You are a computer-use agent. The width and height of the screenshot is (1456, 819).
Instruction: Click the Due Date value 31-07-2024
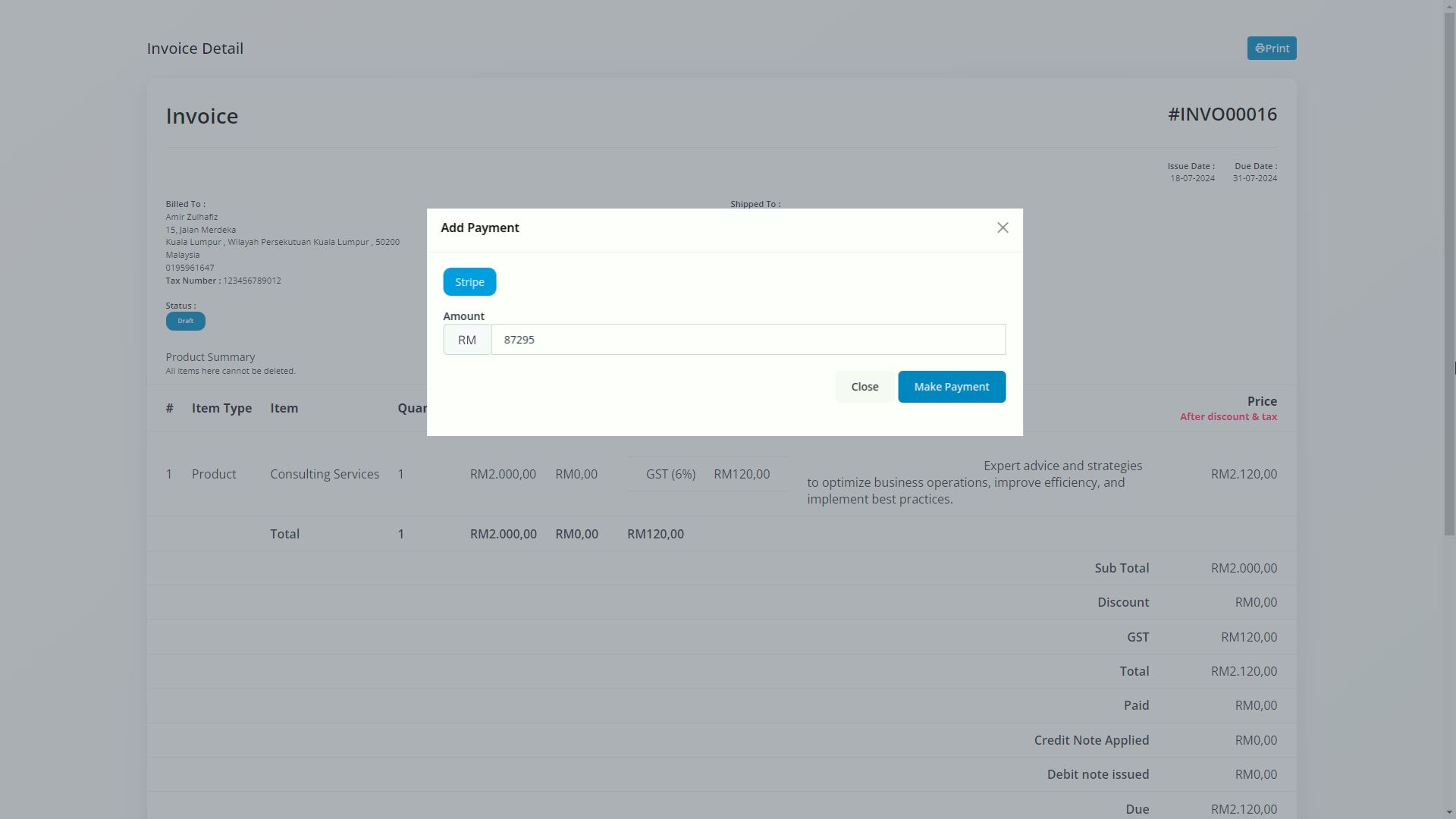[1254, 178]
